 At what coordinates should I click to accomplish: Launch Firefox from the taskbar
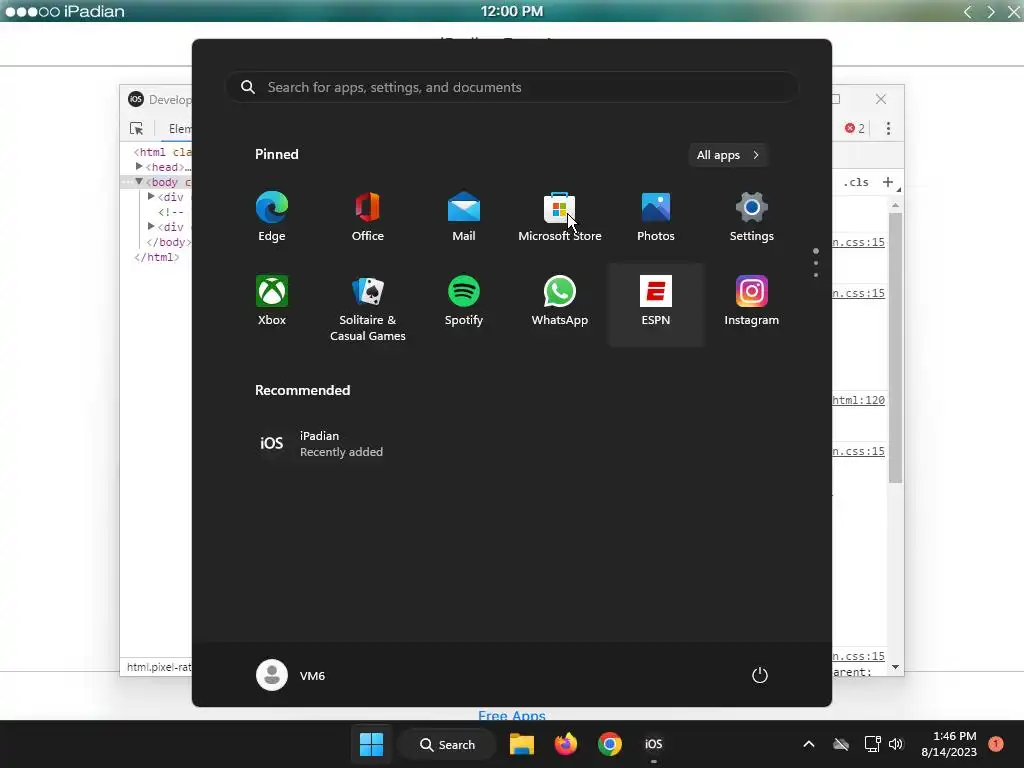(566, 744)
